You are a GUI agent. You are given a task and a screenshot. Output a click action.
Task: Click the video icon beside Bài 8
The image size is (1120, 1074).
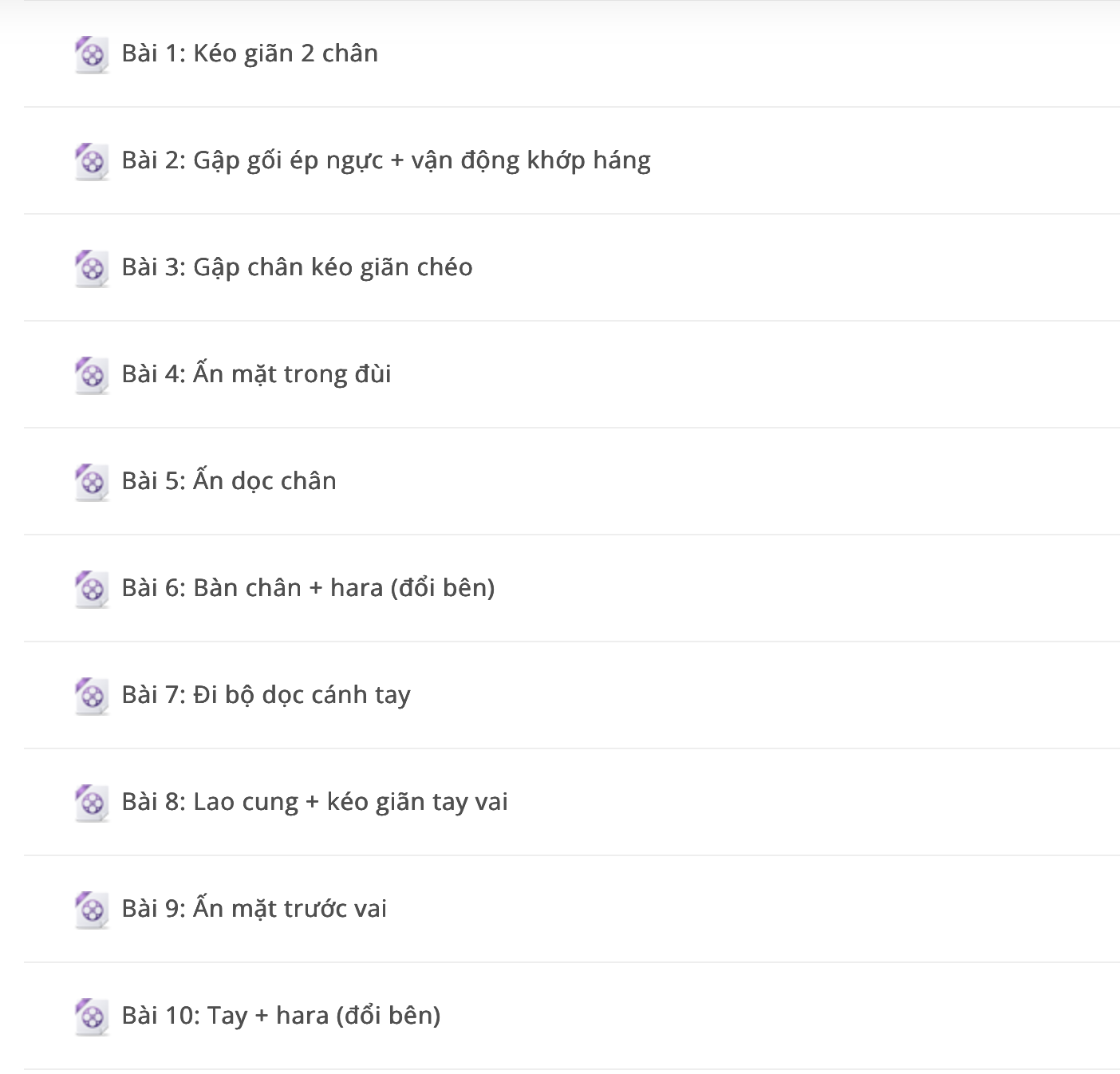coord(92,804)
